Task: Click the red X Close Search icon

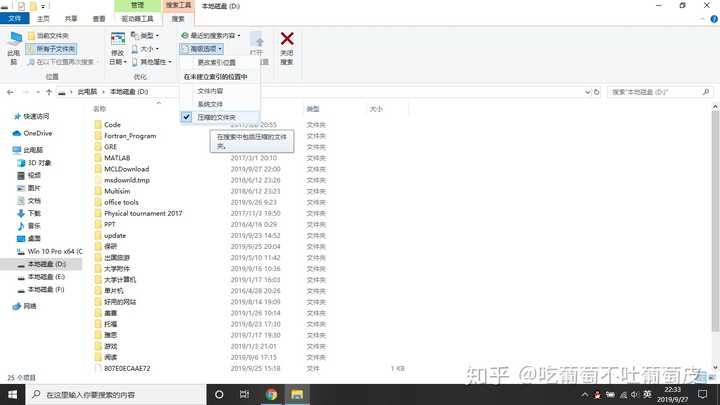Action: click(x=287, y=39)
